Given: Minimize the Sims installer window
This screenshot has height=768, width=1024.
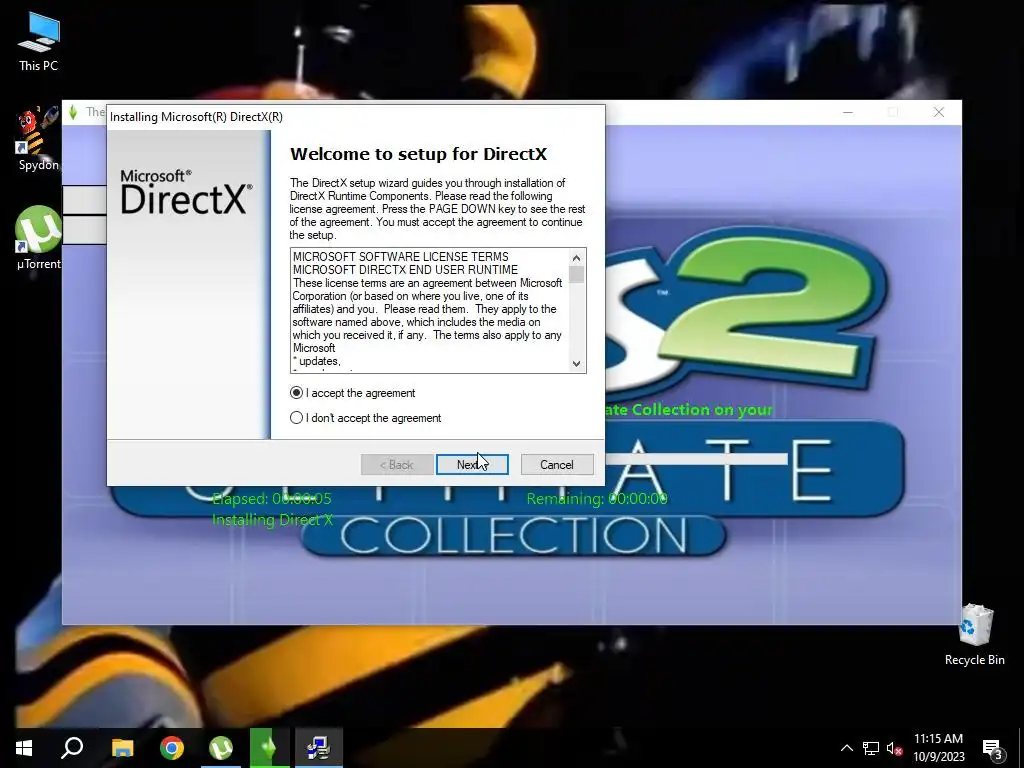Looking at the screenshot, I should 848,112.
